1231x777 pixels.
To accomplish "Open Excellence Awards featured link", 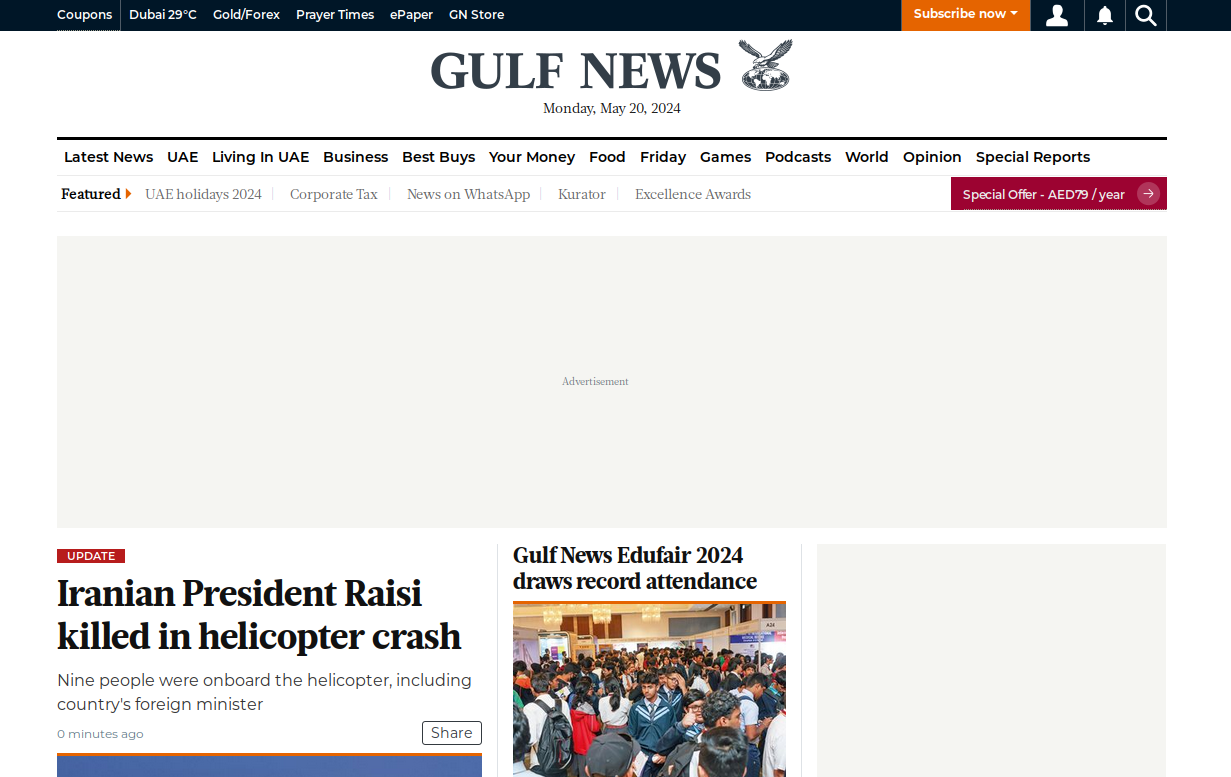I will pyautogui.click(x=693, y=194).
